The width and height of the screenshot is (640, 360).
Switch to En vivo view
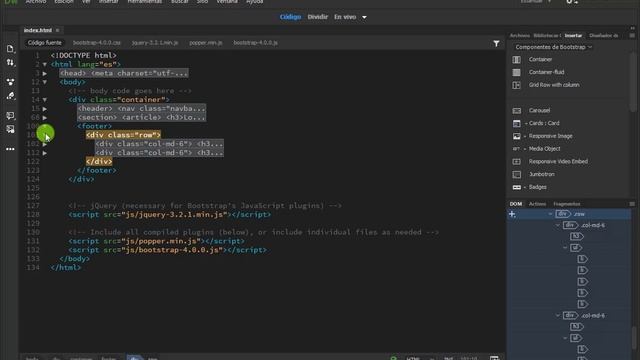pyautogui.click(x=345, y=17)
